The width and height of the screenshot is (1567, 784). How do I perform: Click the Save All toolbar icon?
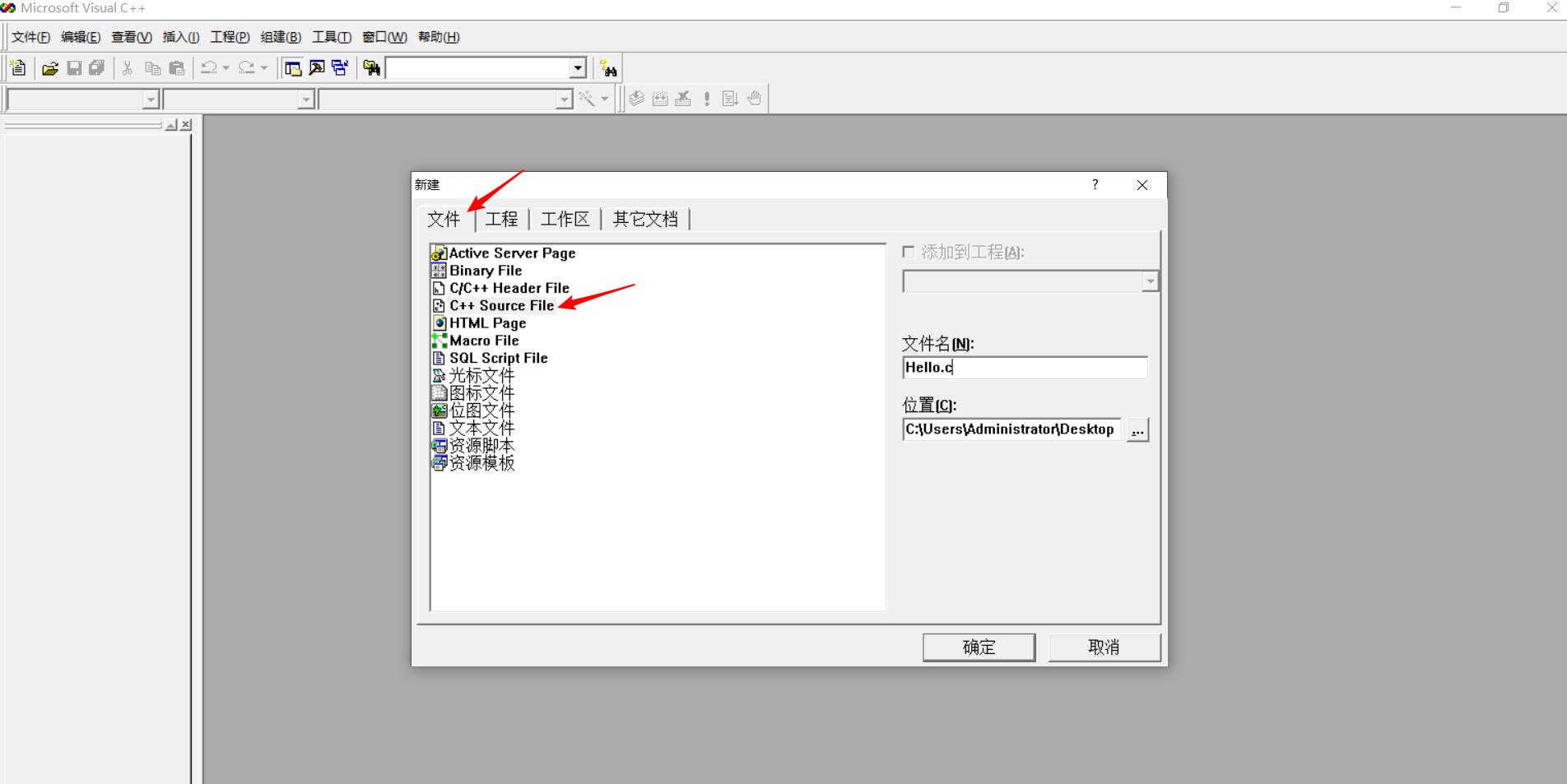point(96,67)
